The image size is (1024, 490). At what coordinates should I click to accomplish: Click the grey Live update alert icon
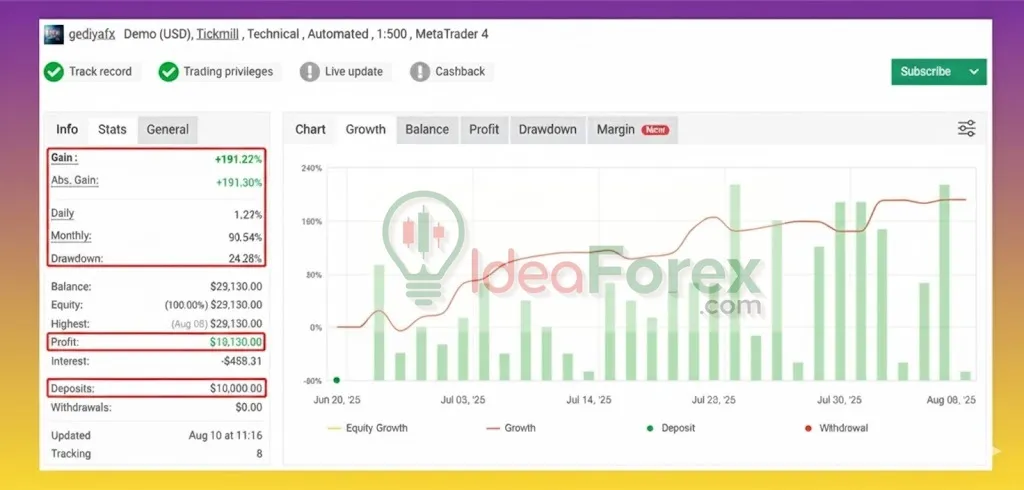pos(310,72)
